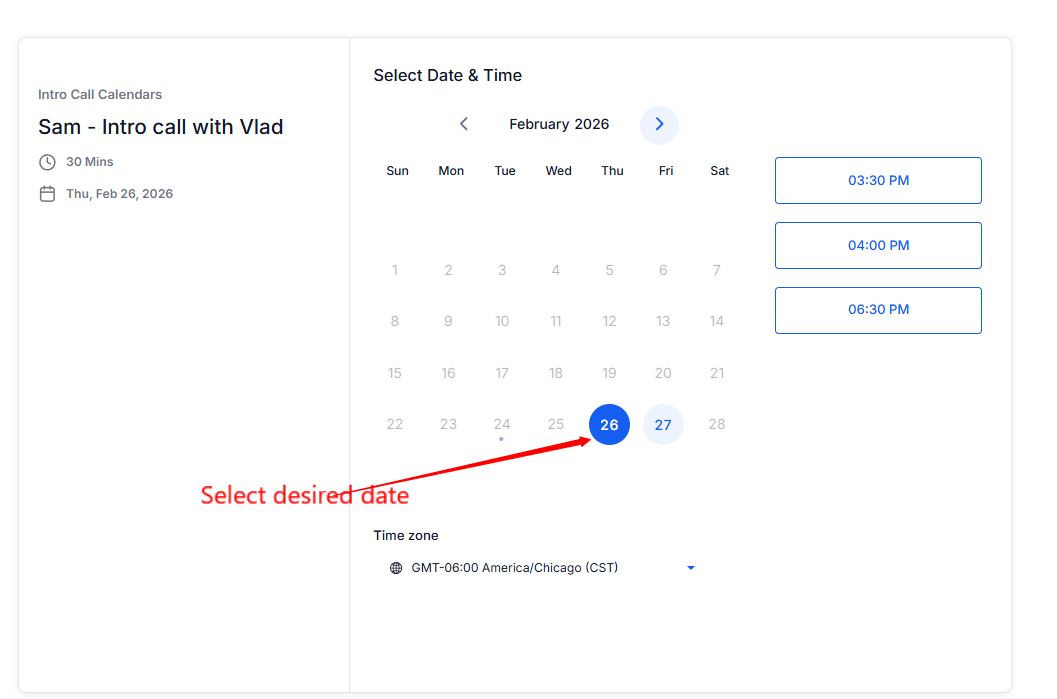Pick the 06:30 PM time slot
The height and width of the screenshot is (699, 1057).
878,310
